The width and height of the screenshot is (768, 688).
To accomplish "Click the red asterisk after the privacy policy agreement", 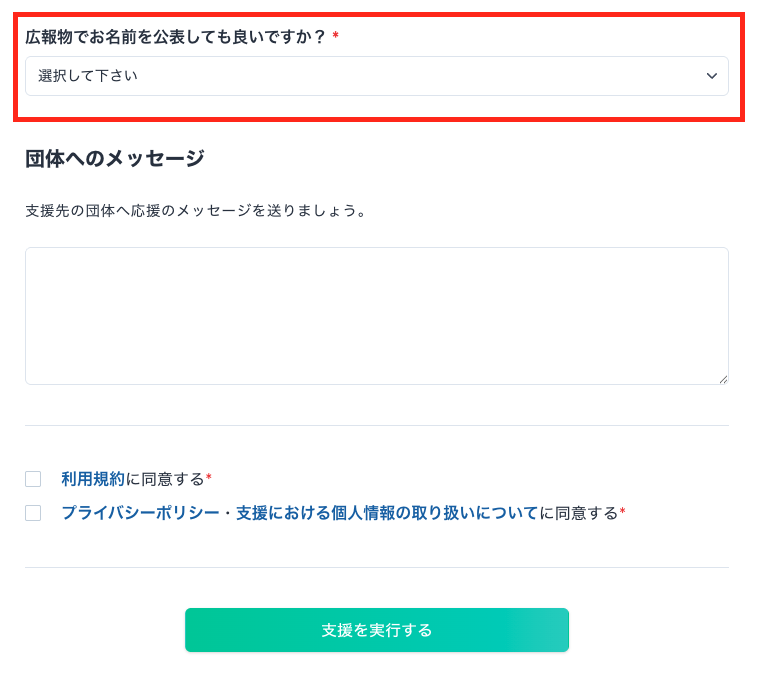I will point(622,512).
